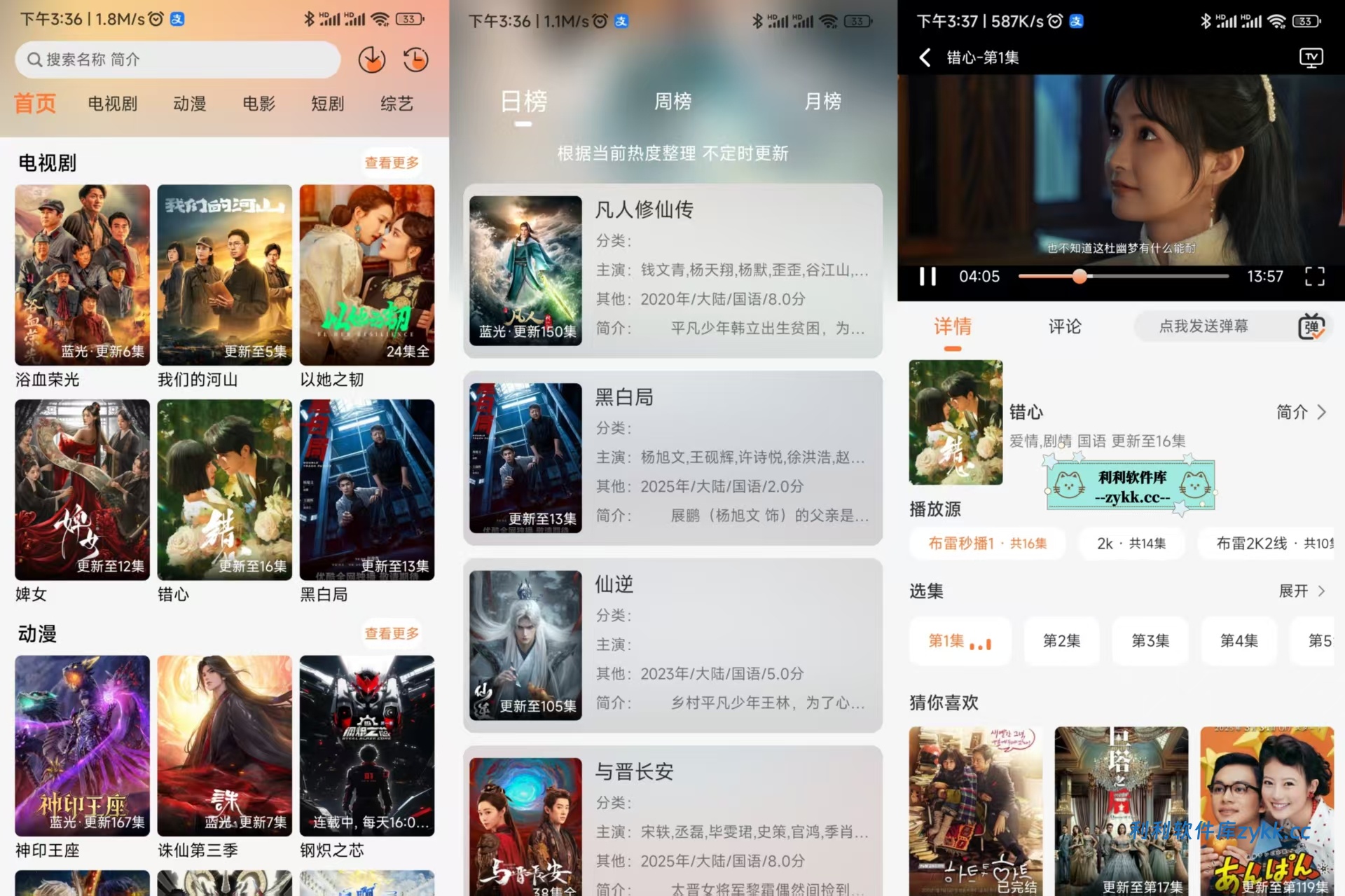This screenshot has width=1345, height=896.
Task: Open the download manager icon
Action: [x=372, y=60]
